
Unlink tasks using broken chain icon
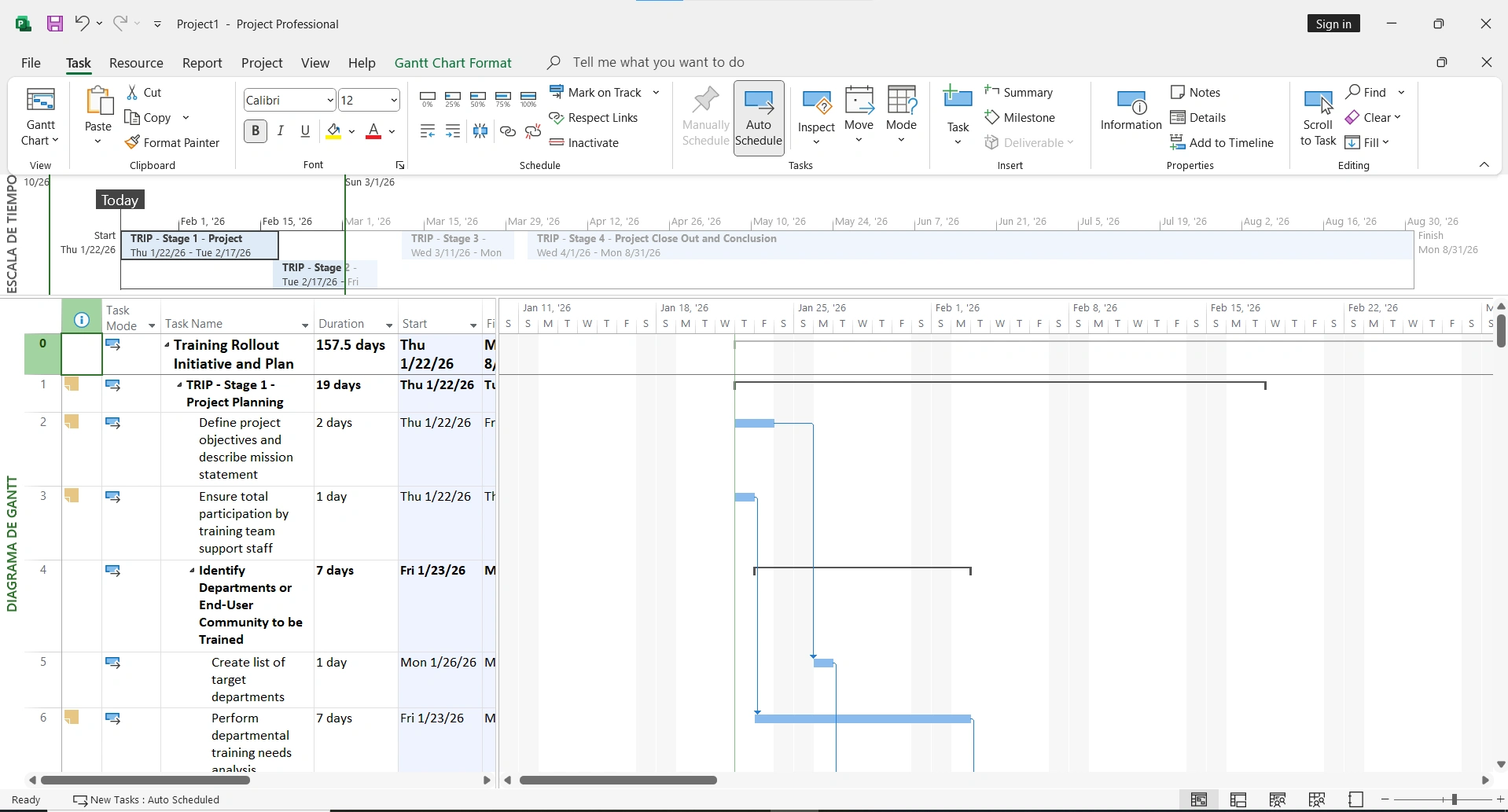click(x=533, y=130)
